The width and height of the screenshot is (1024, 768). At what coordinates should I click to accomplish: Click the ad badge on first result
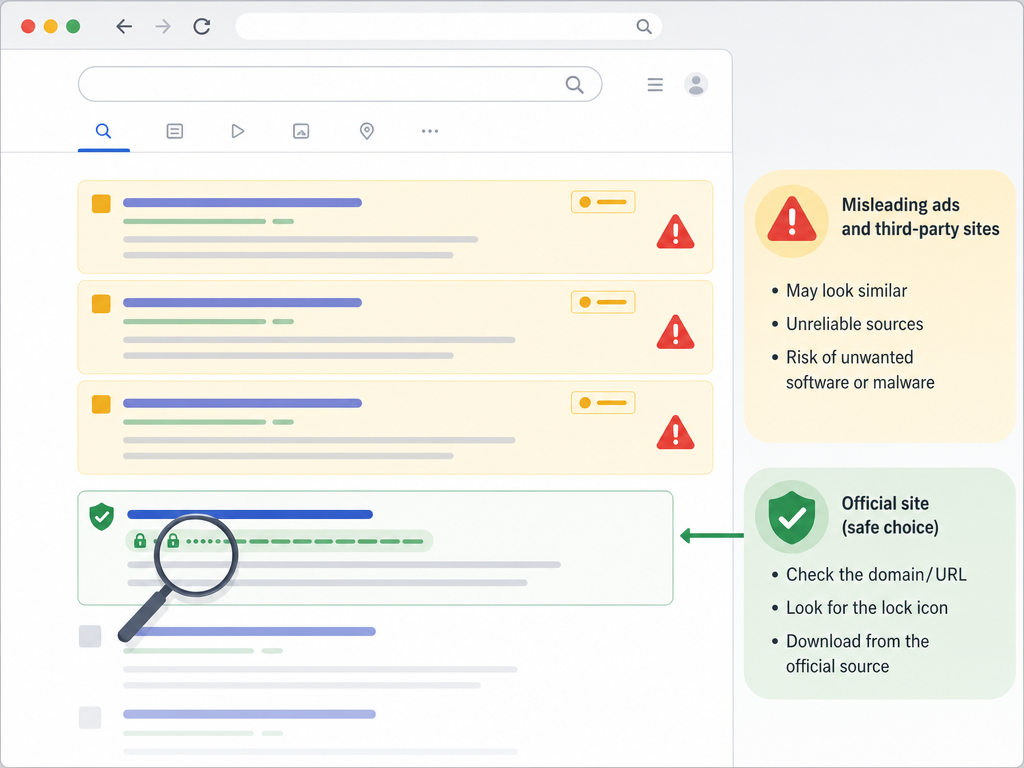click(603, 202)
